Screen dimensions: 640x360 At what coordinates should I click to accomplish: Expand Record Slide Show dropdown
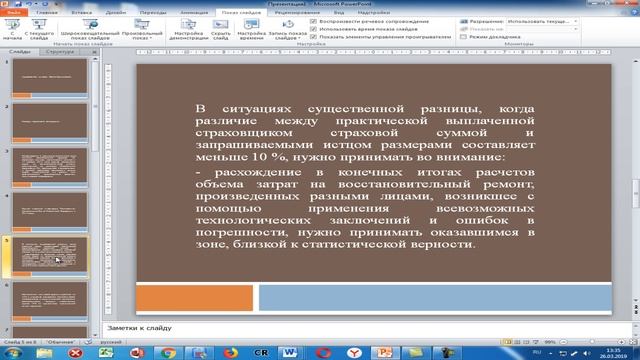click(288, 29)
